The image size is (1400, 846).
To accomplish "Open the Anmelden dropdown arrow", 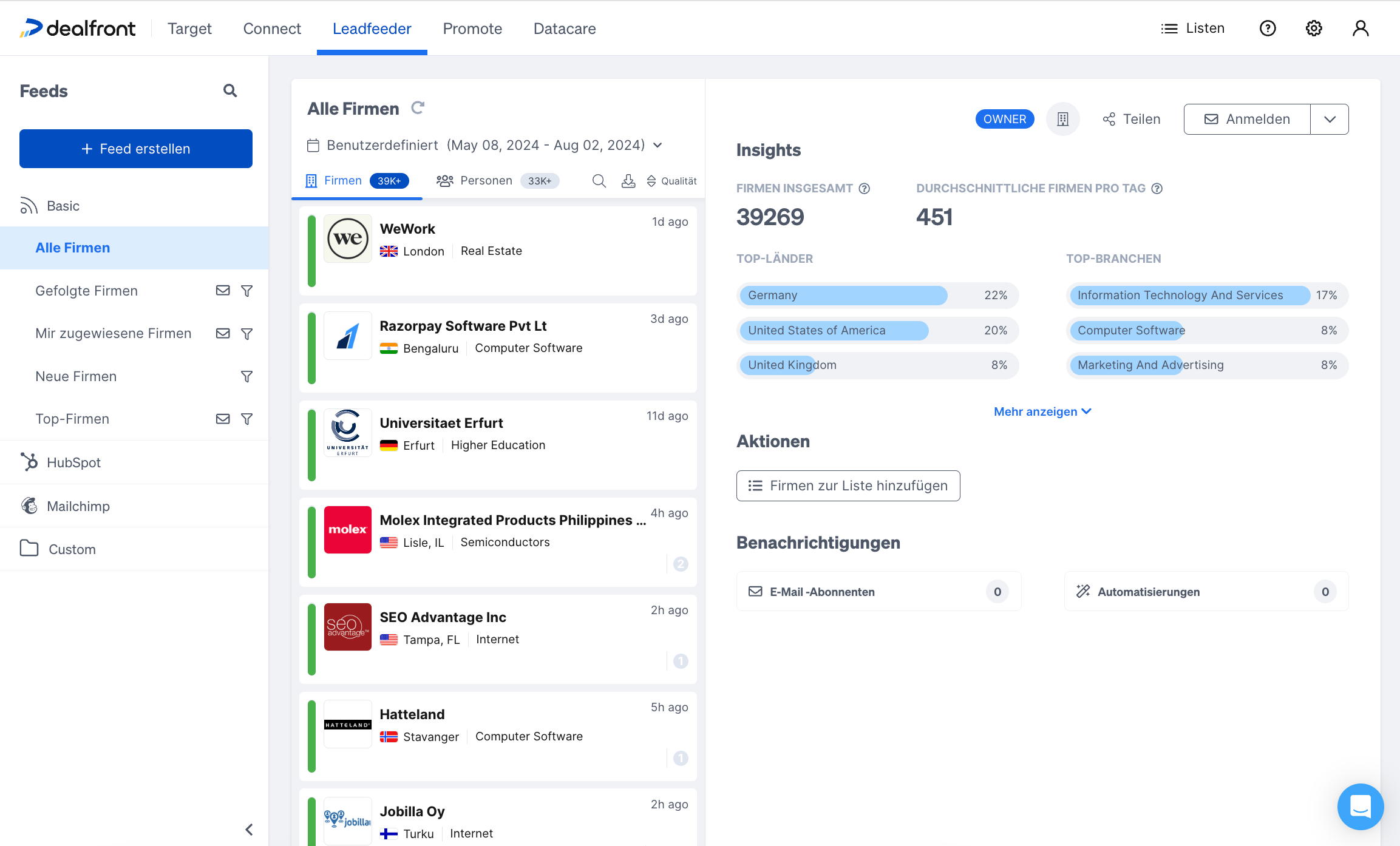I will (x=1330, y=120).
